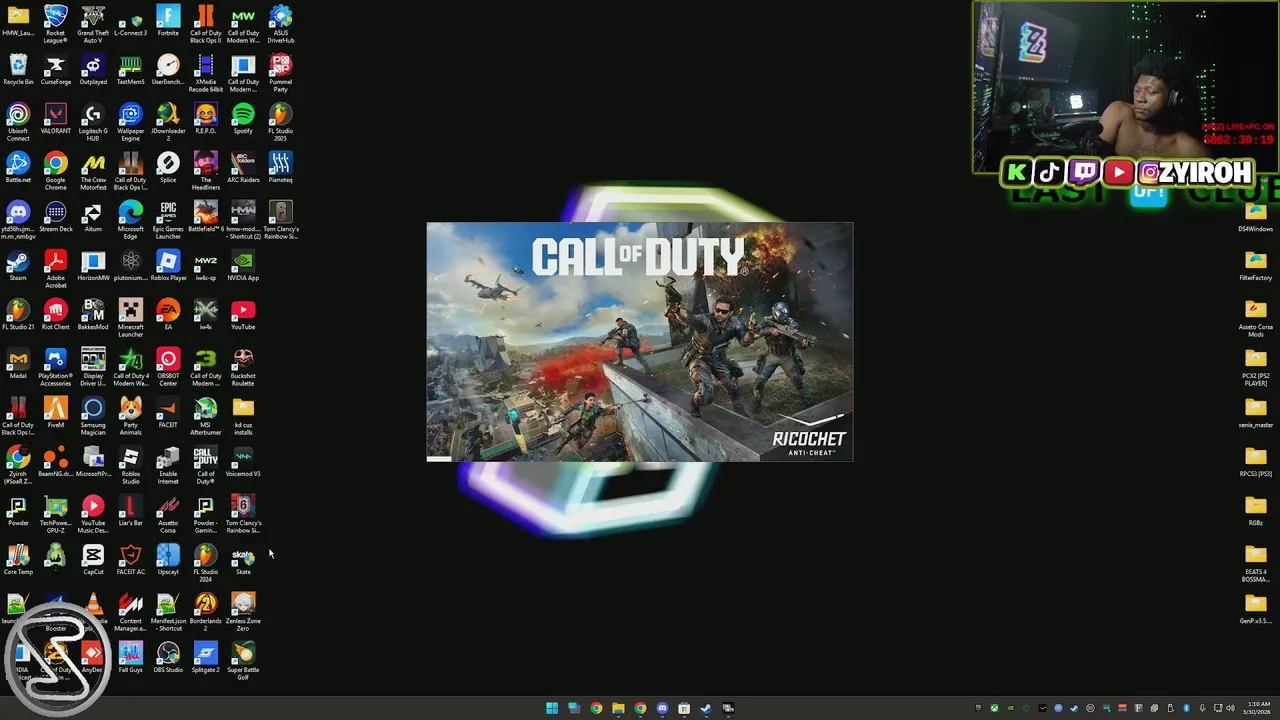1280x720 pixels.
Task: Launch the Medal shortcut
Action: pos(18,364)
